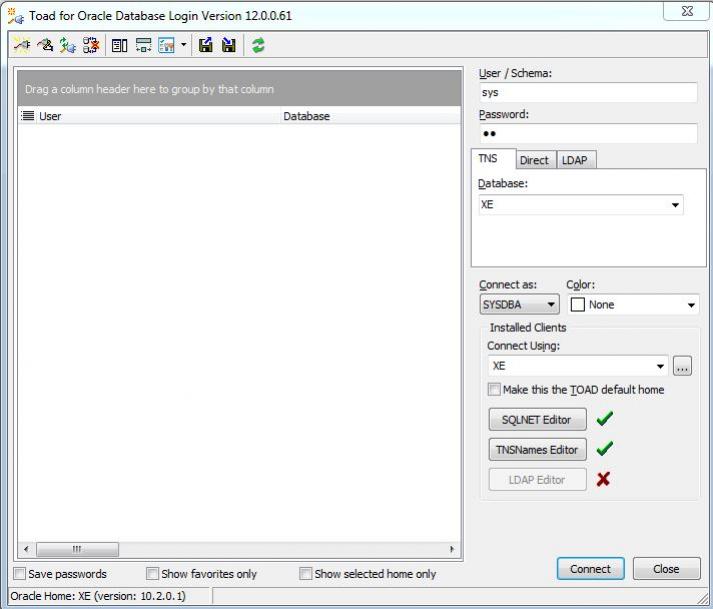
Task: Click the red X next to LDAP Editor
Action: pos(603,479)
